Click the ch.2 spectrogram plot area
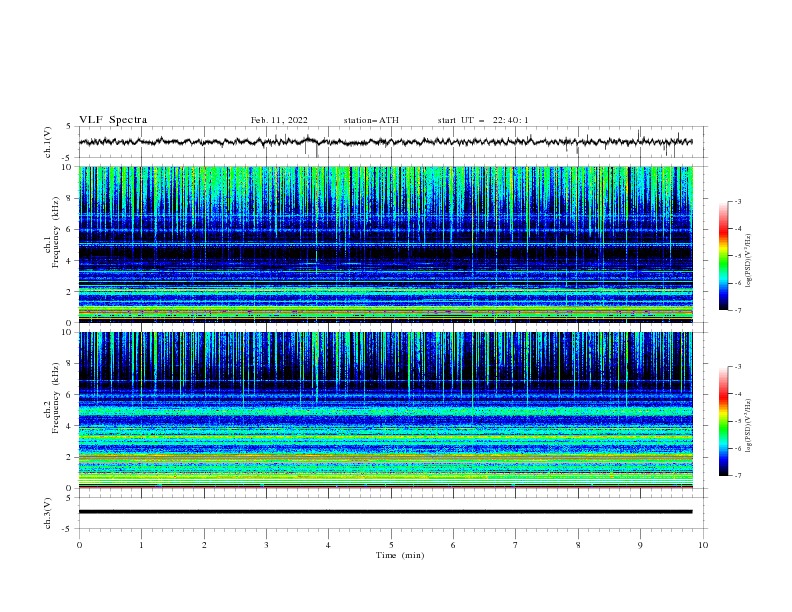This screenshot has width=792, height=612. 386,410
